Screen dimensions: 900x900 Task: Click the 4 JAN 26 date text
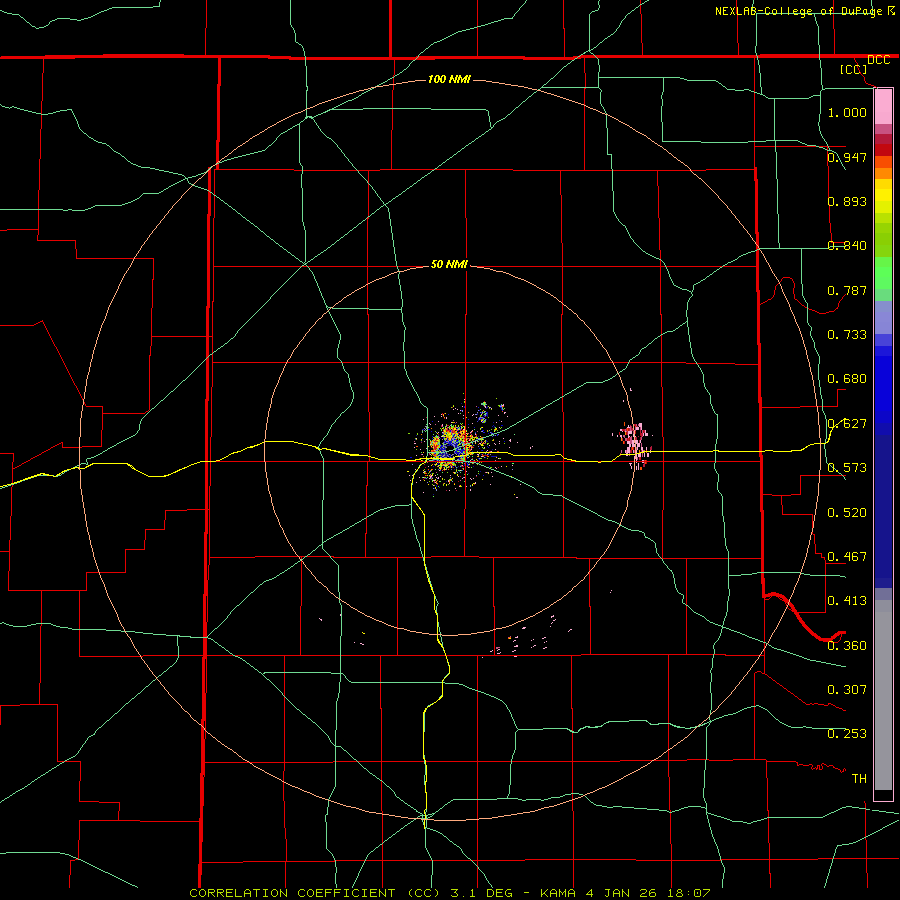[623, 893]
